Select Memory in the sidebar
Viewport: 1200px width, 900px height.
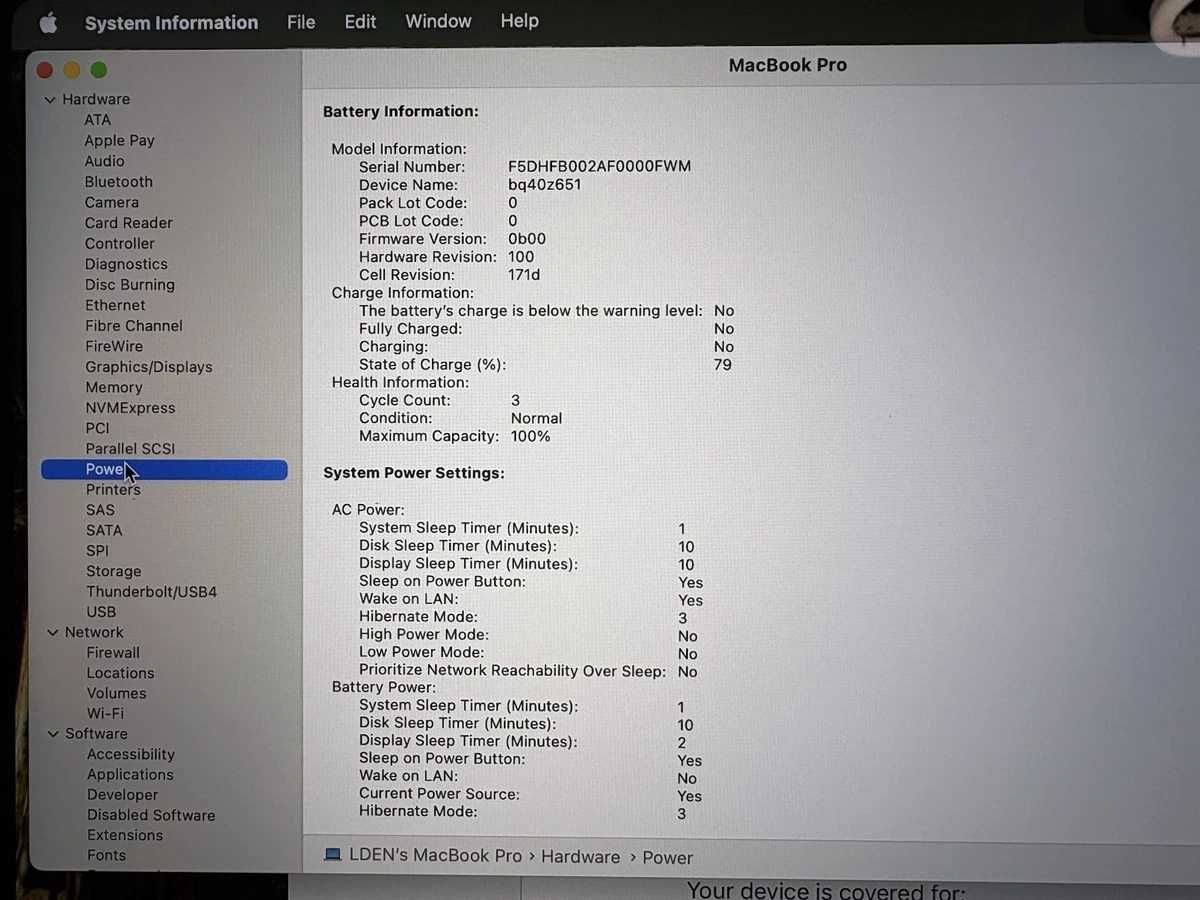[x=114, y=388]
